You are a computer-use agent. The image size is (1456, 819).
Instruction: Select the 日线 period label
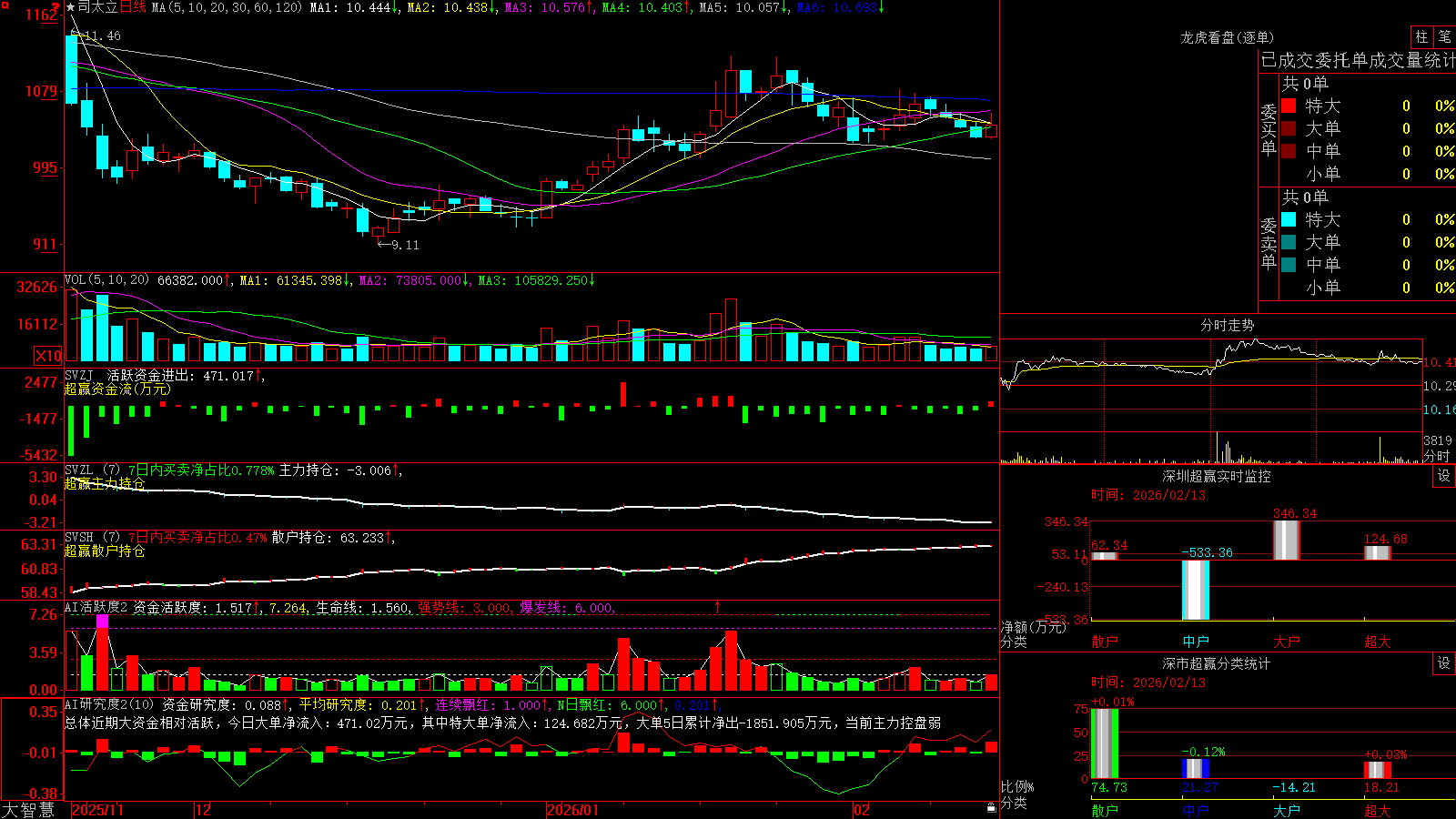coord(132,7)
